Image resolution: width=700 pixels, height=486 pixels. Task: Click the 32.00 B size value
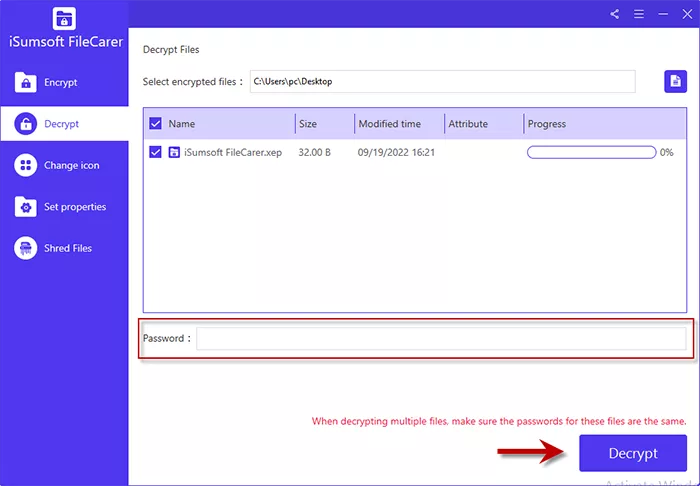pyautogui.click(x=315, y=153)
